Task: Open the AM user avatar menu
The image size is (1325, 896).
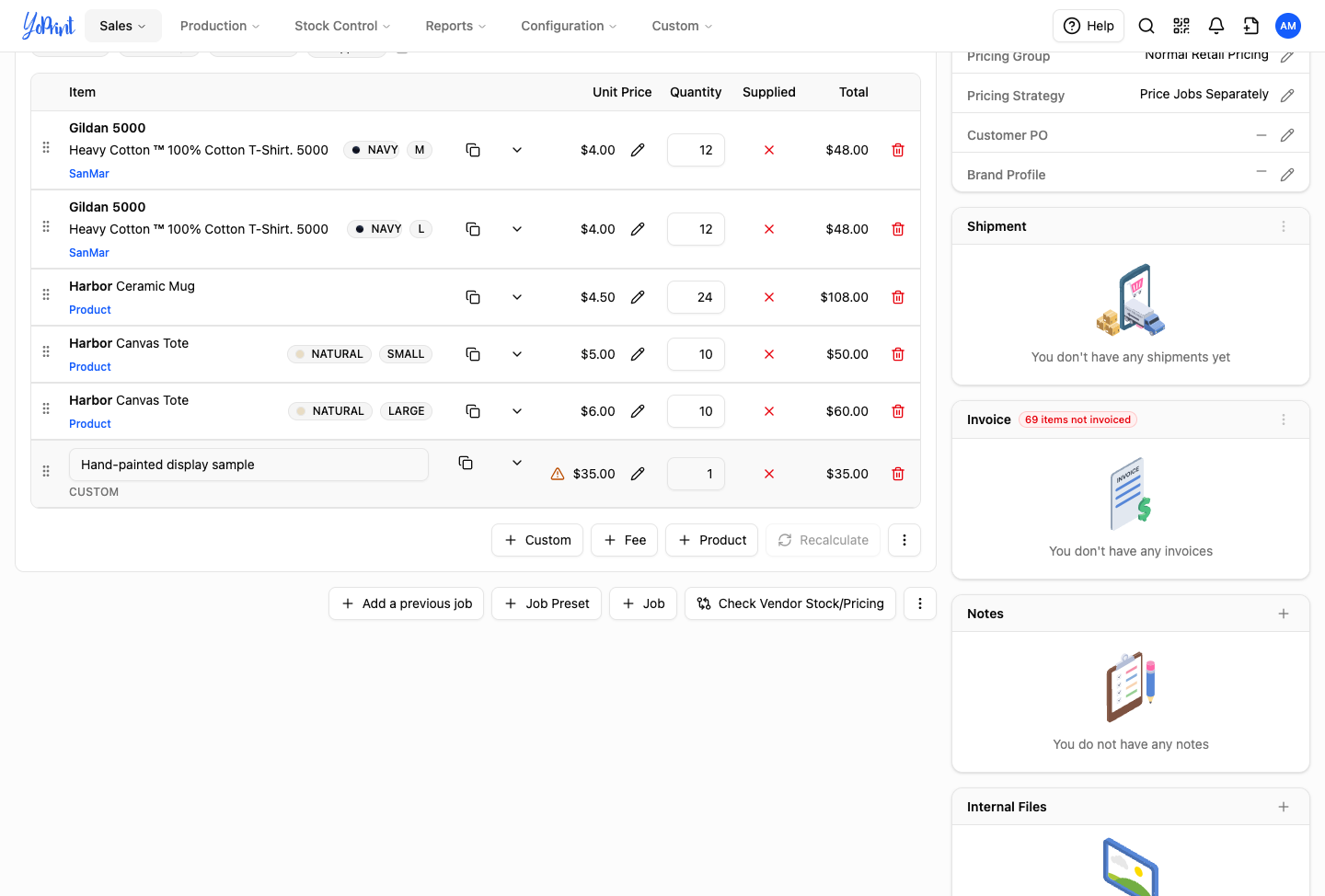Action: (x=1288, y=26)
